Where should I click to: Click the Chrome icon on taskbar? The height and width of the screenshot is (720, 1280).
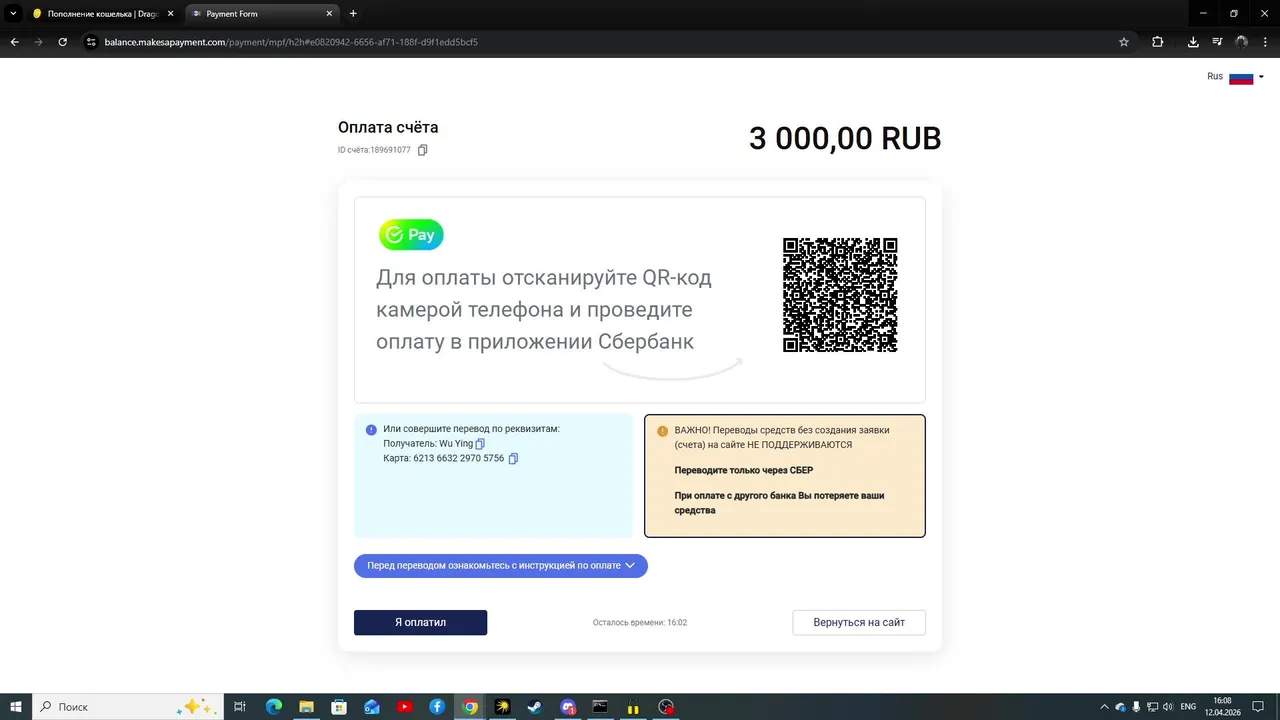(470, 707)
